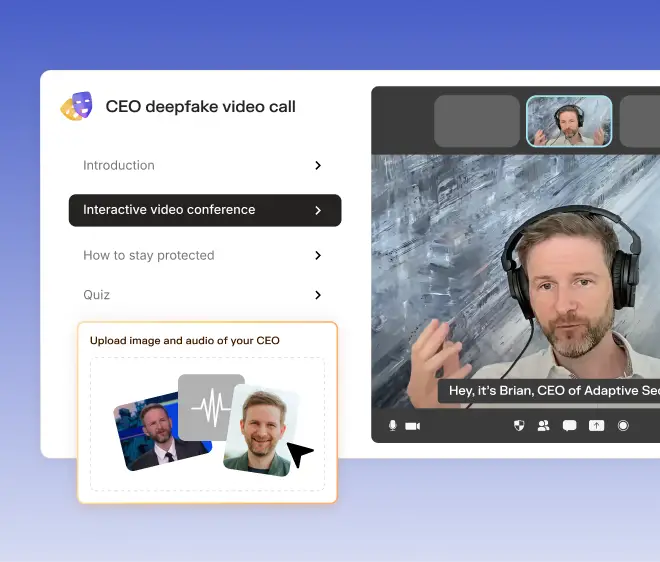Click chevron on Interactive video conference
Viewport: 660px width, 562px height.
click(318, 210)
